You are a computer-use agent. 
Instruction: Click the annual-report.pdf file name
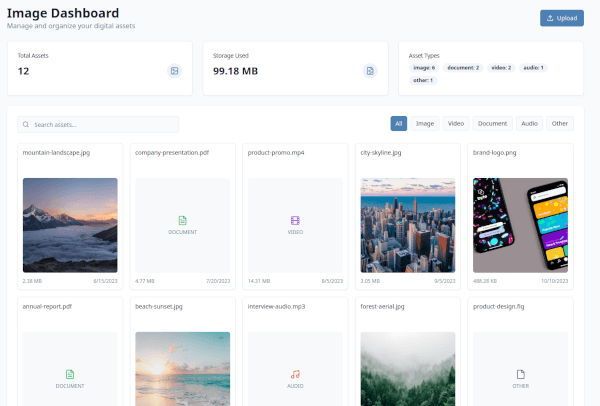(47, 307)
